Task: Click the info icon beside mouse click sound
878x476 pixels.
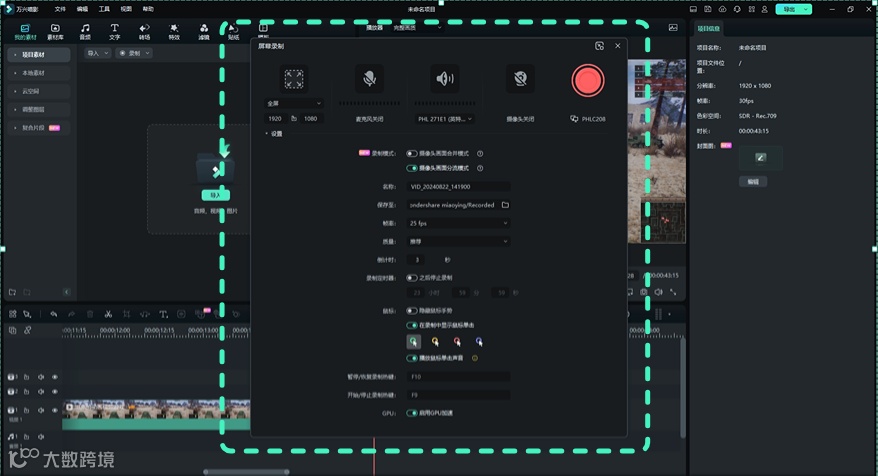Action: [x=475, y=358]
